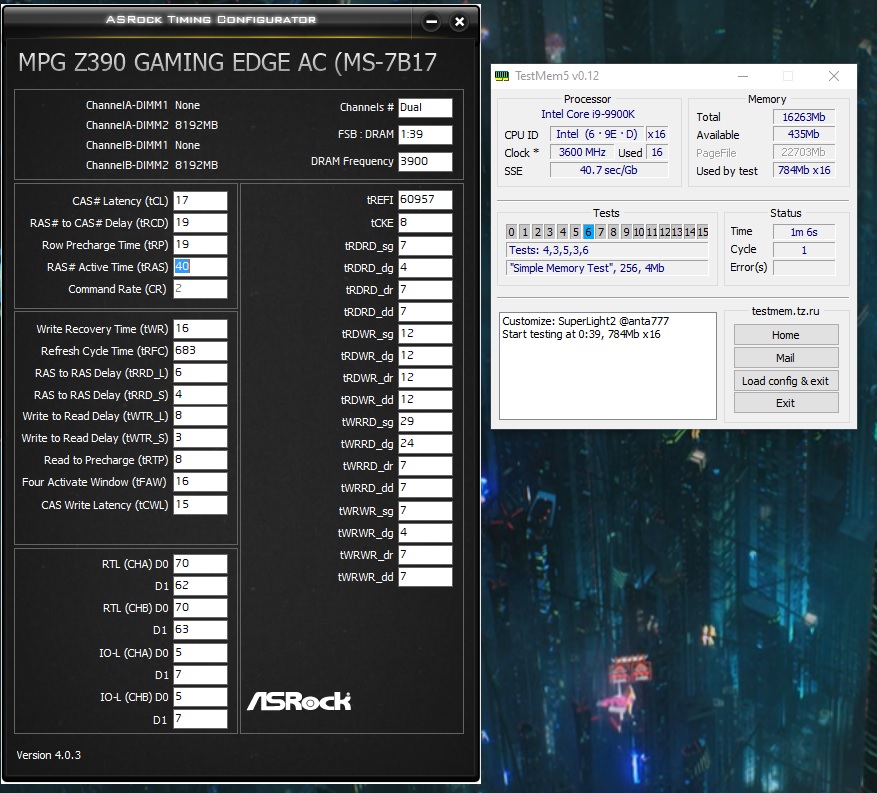Close the ASRock Timing Configurator window
877x793 pixels.
coord(459,22)
